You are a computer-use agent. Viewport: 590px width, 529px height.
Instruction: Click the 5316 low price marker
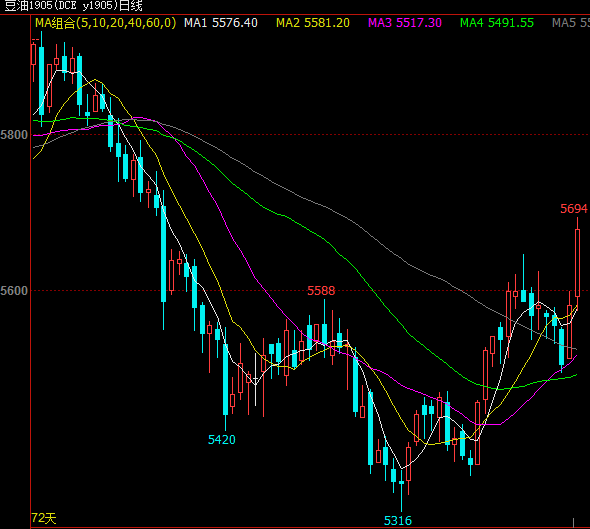tap(398, 521)
